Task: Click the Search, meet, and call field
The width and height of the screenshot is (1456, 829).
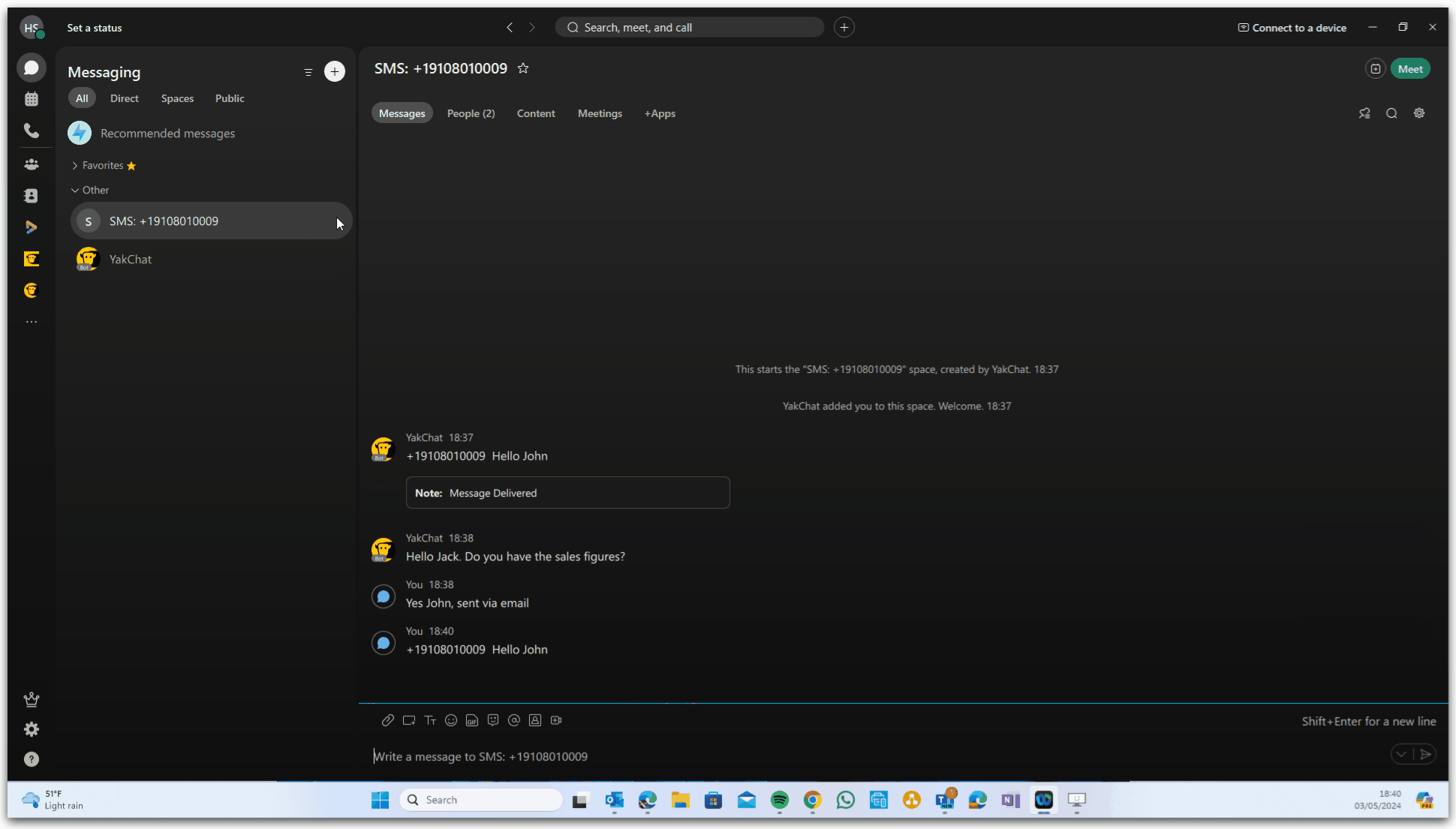Action: (x=689, y=28)
